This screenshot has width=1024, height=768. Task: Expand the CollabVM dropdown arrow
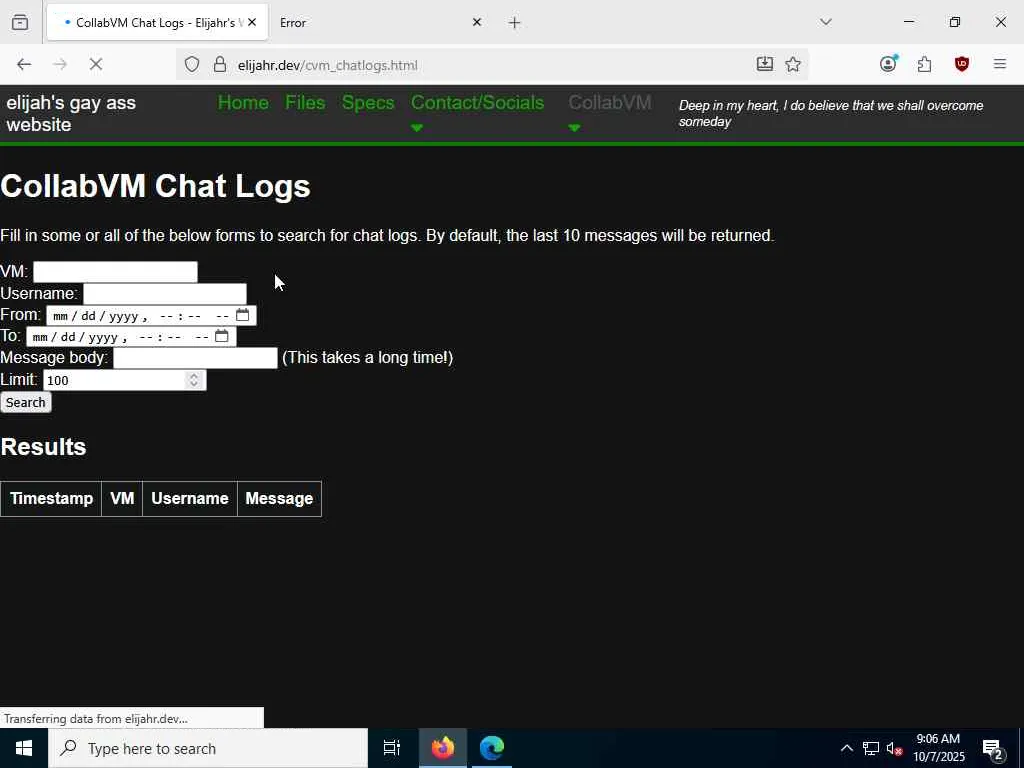(574, 128)
